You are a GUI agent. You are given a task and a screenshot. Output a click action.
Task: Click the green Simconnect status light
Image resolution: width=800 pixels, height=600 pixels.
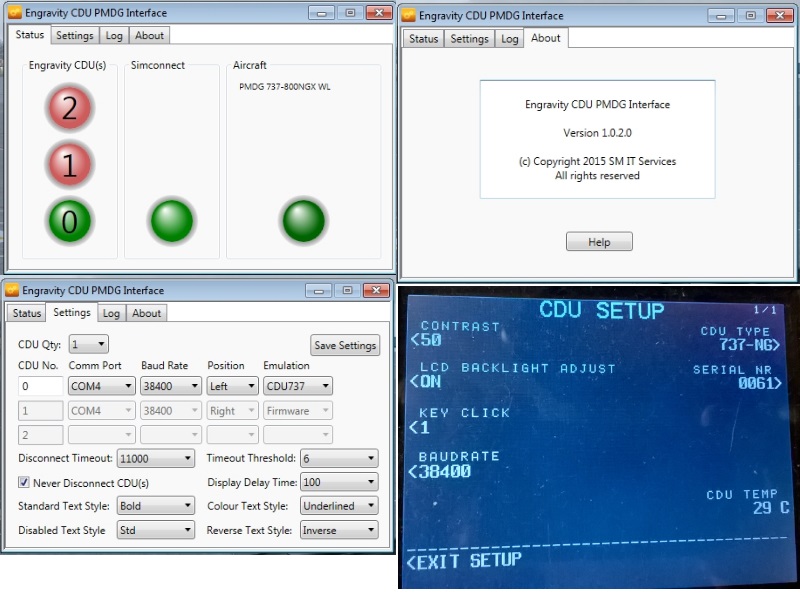[x=172, y=221]
